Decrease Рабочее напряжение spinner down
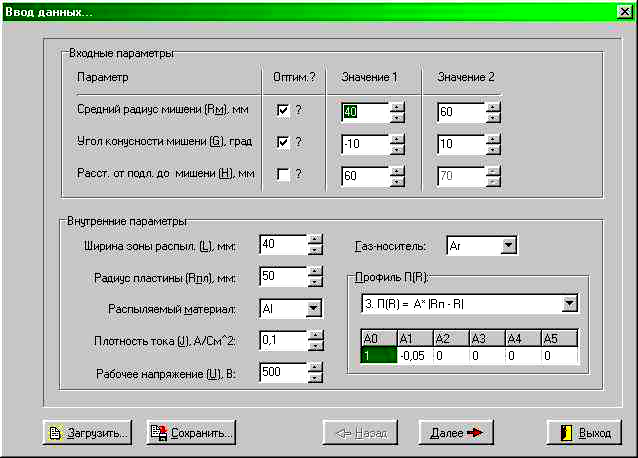The width and height of the screenshot is (638, 458). 315,378
